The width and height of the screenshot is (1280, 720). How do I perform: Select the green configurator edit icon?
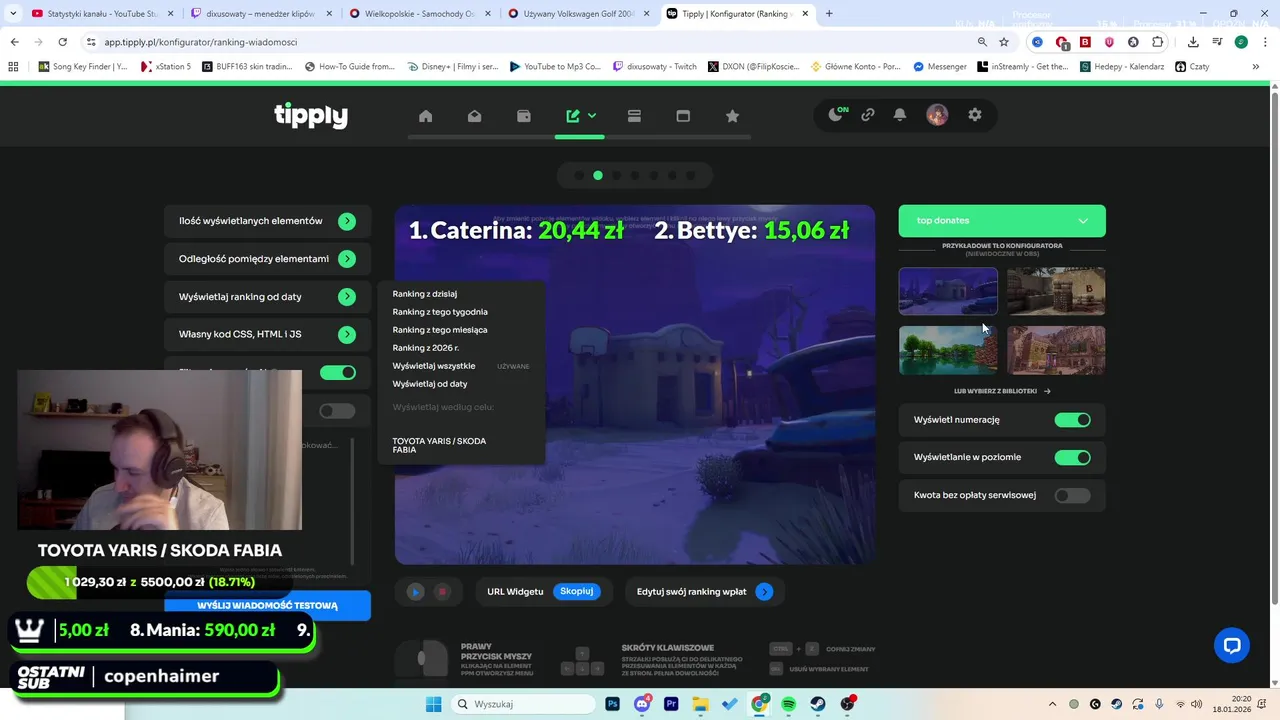coord(573,116)
